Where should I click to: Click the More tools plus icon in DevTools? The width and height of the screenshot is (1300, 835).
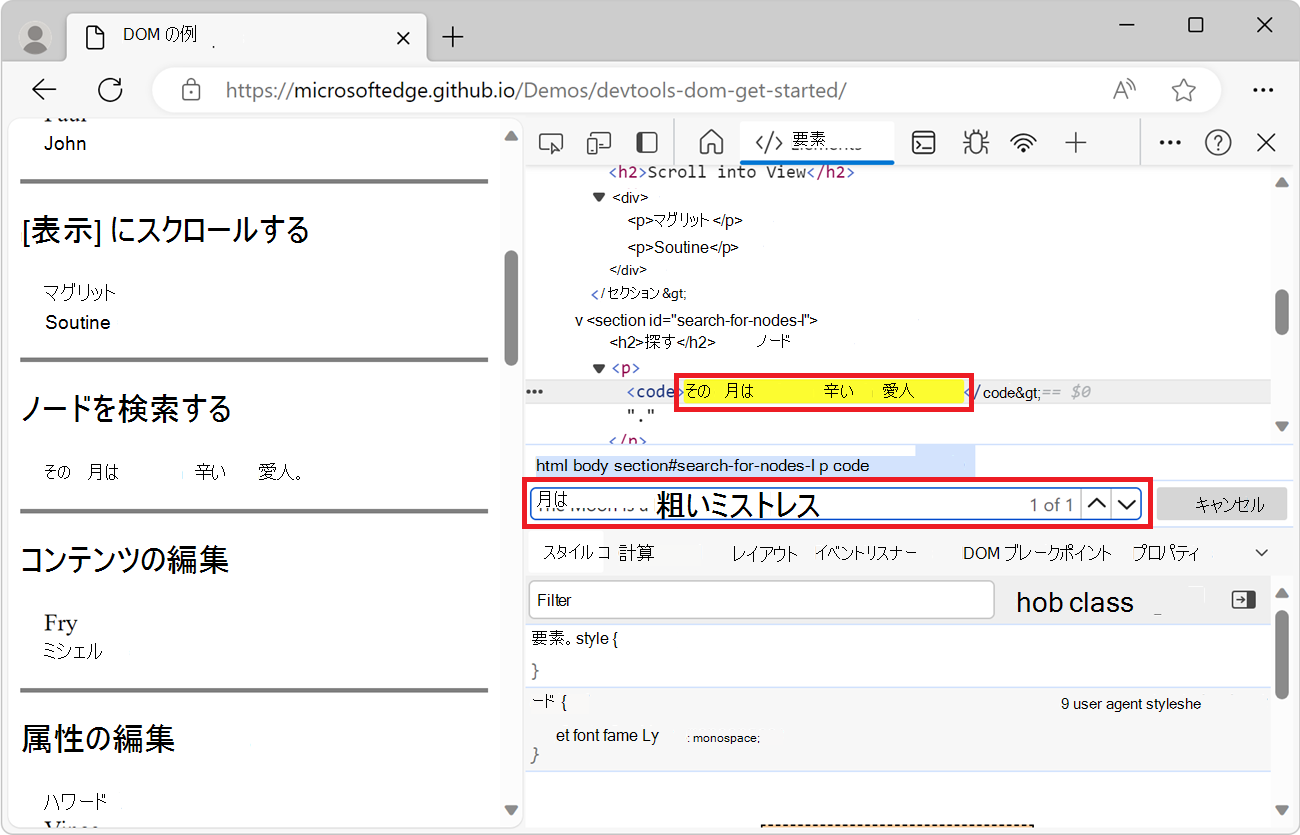click(1075, 143)
